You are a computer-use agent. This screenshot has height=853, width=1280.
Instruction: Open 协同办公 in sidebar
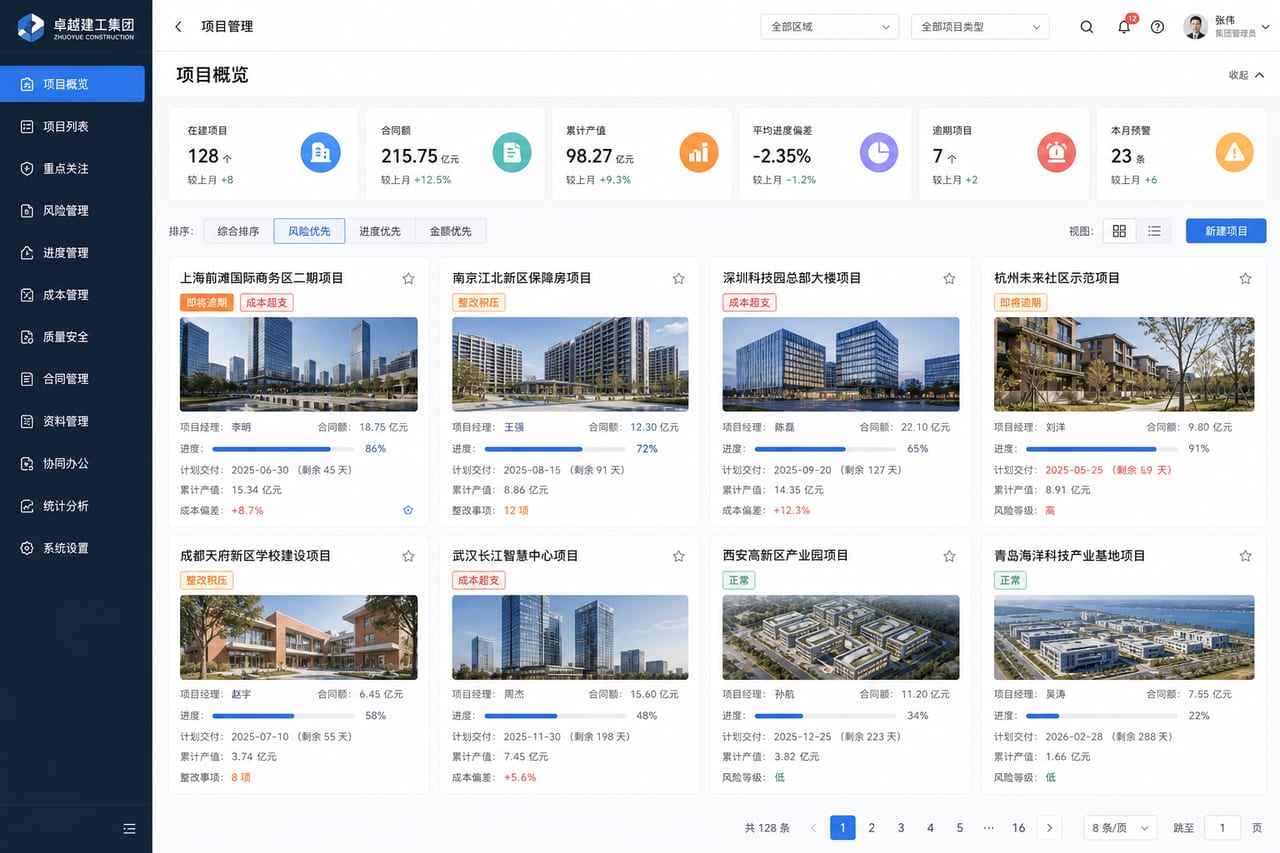tap(72, 463)
